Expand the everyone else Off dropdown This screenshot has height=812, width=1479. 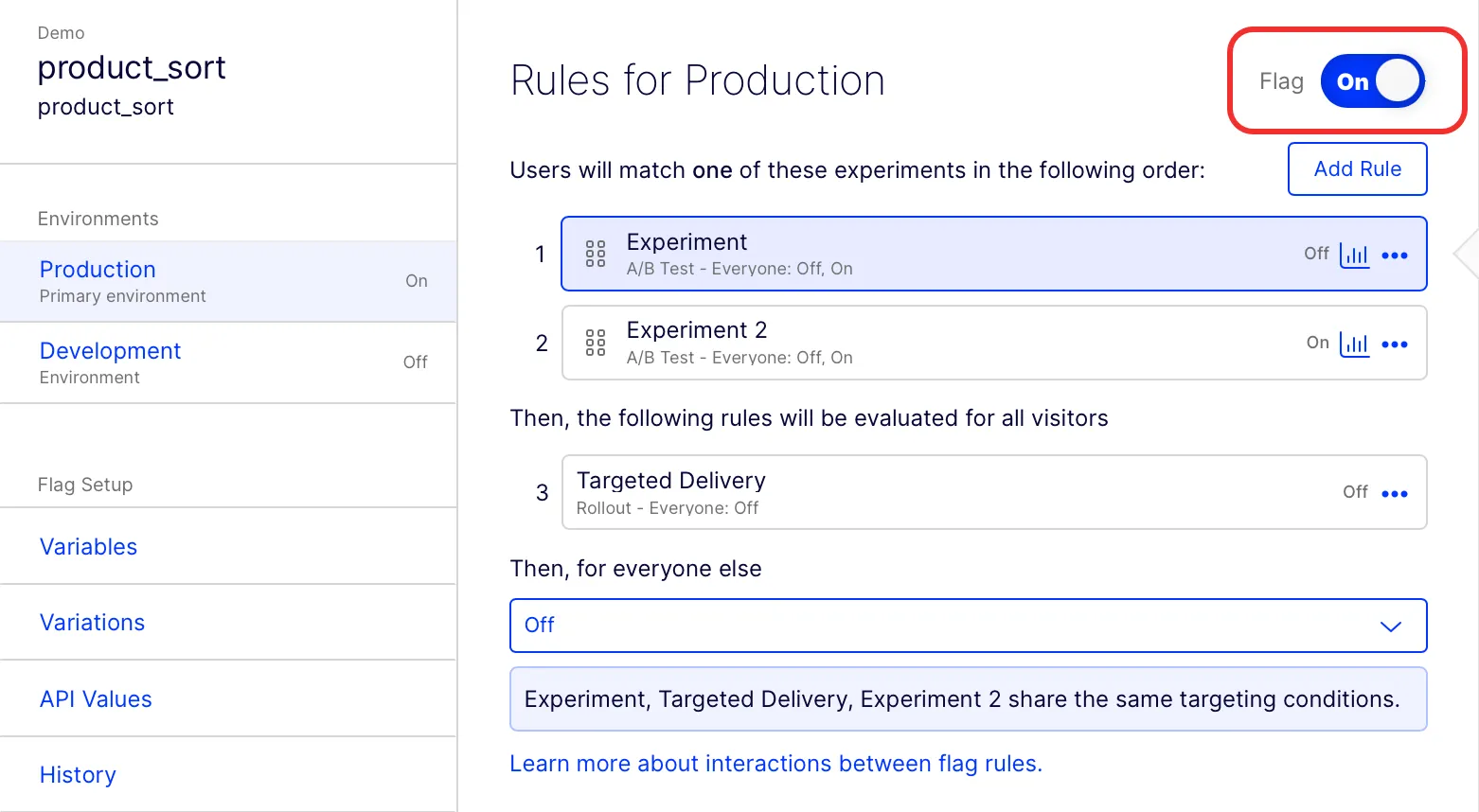pos(968,626)
